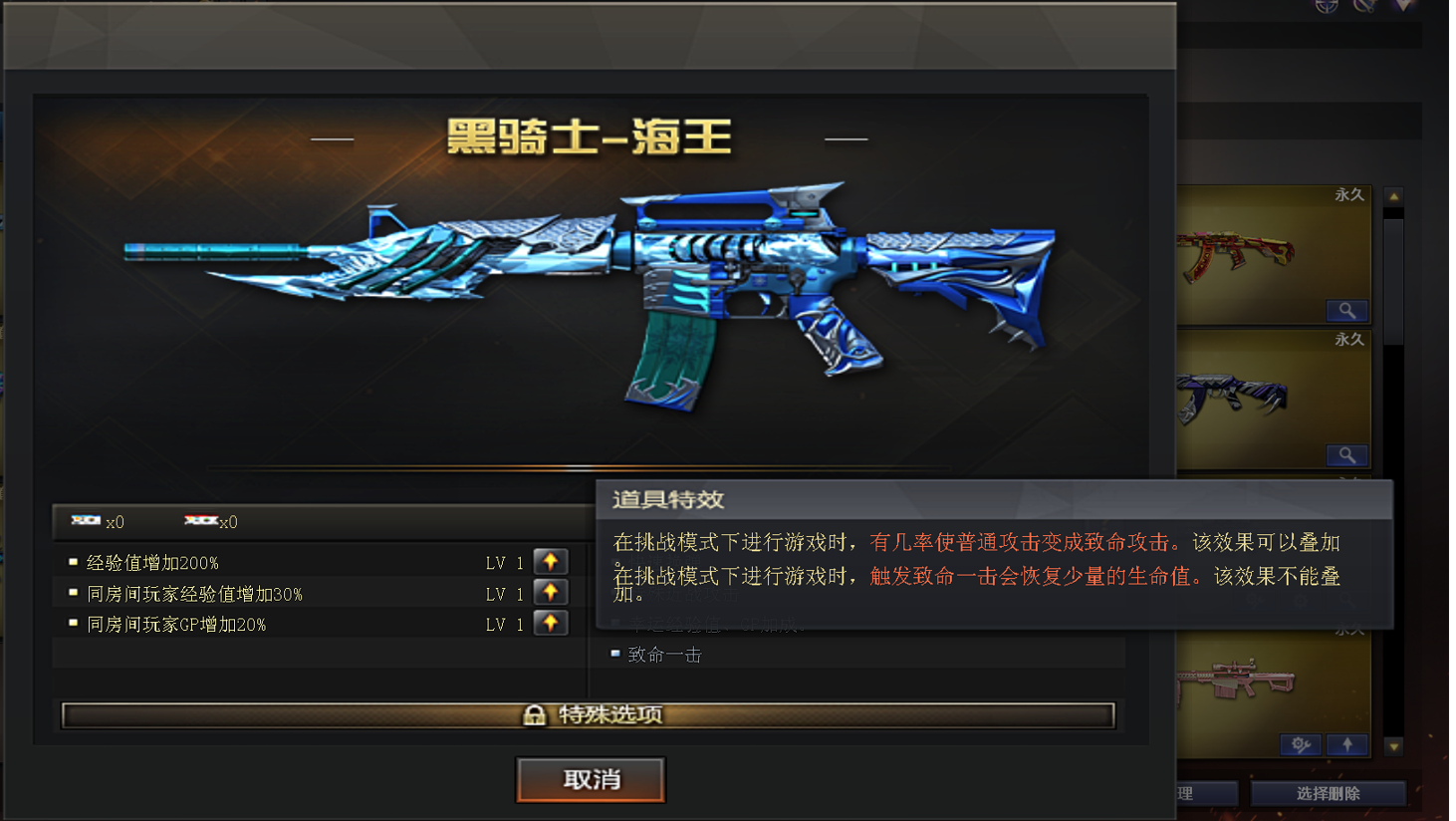
Task: Click the first flag item counter x0
Action: tap(98, 521)
